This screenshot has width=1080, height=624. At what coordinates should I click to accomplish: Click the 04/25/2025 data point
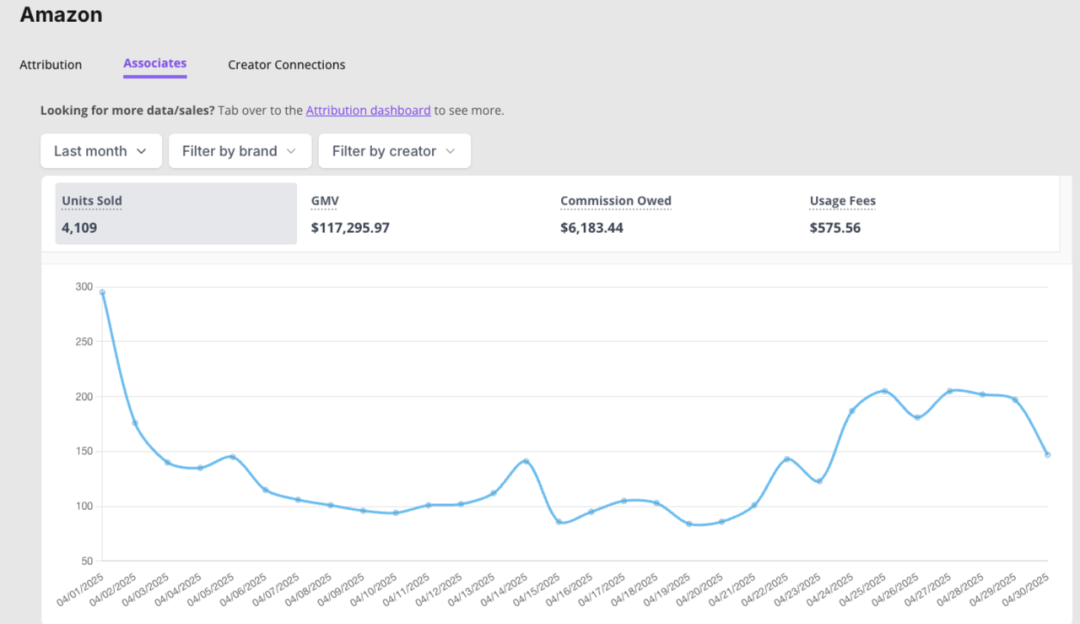coord(885,391)
